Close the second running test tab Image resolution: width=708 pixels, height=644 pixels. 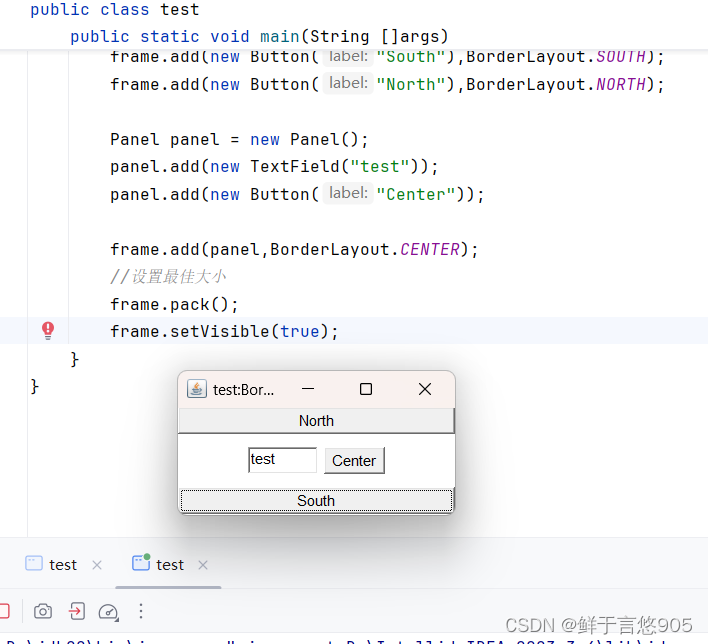[x=203, y=565]
